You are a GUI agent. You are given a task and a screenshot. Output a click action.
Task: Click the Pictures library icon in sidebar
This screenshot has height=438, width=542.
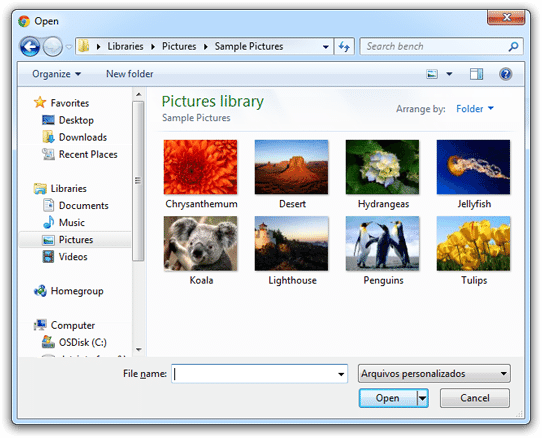48,240
